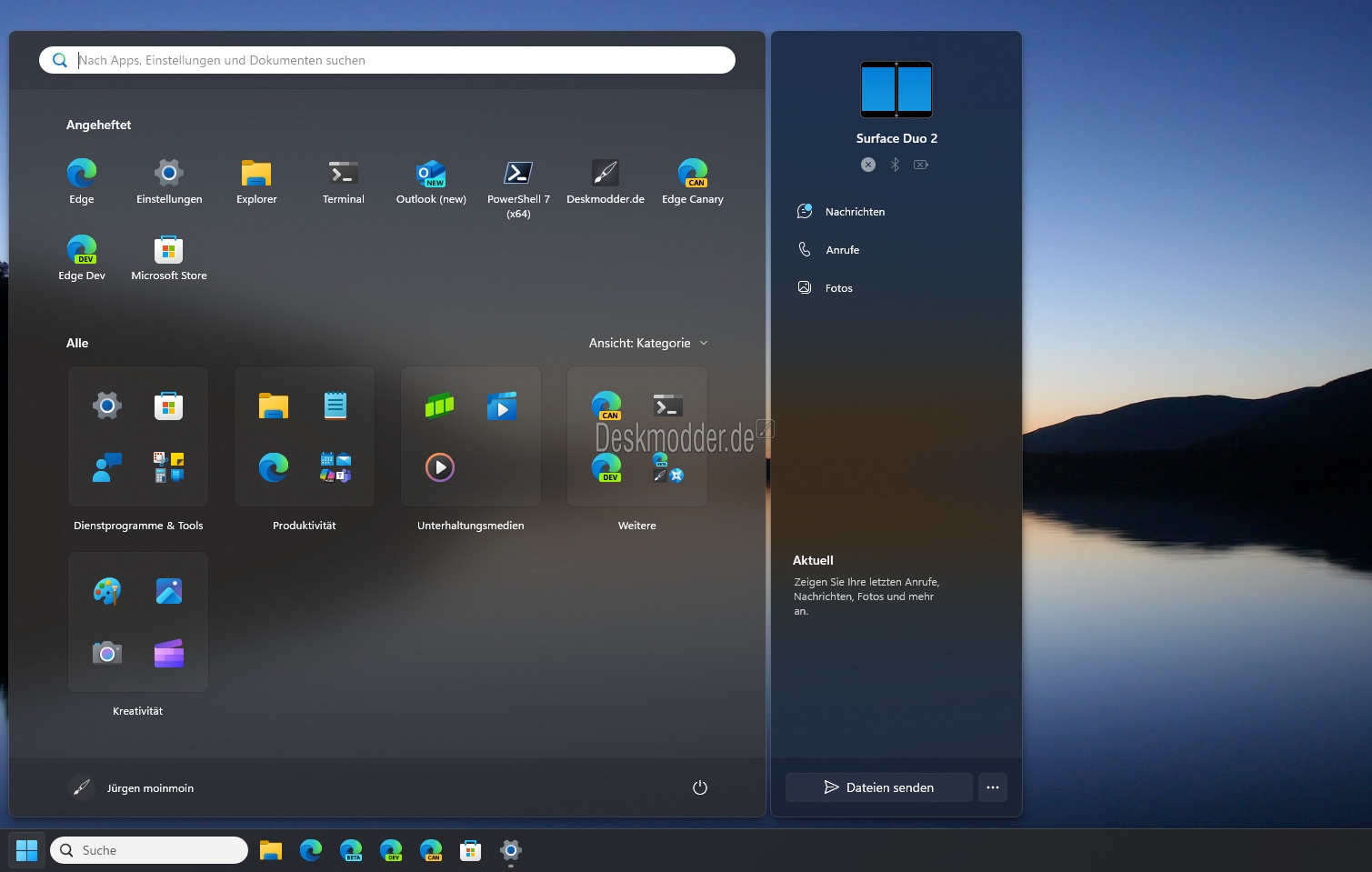The height and width of the screenshot is (872, 1372).
Task: Click Surface Duo 2 device image
Action: click(x=896, y=89)
